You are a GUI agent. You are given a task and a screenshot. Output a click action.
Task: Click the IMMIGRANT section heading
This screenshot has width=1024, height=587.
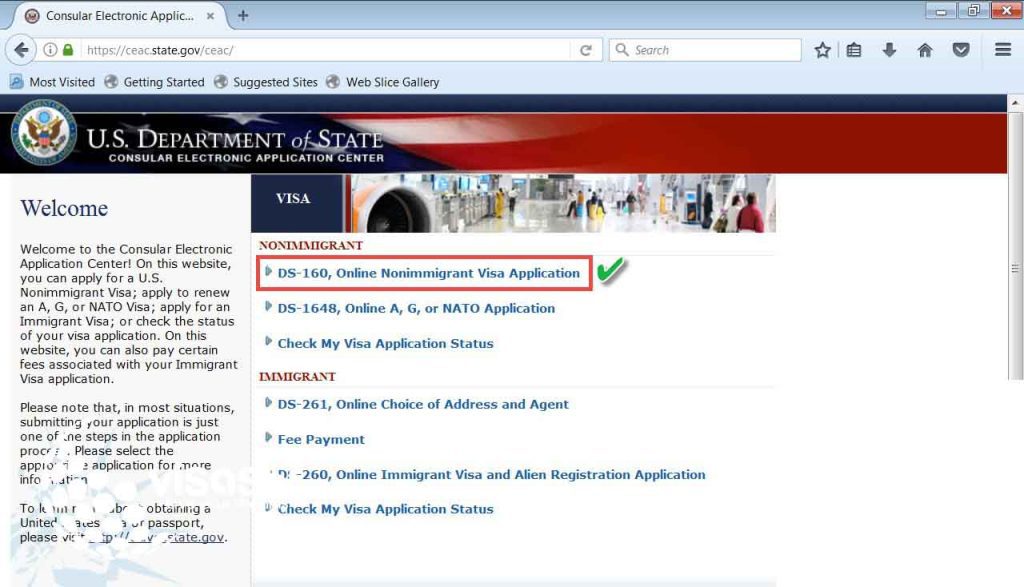pyautogui.click(x=297, y=377)
